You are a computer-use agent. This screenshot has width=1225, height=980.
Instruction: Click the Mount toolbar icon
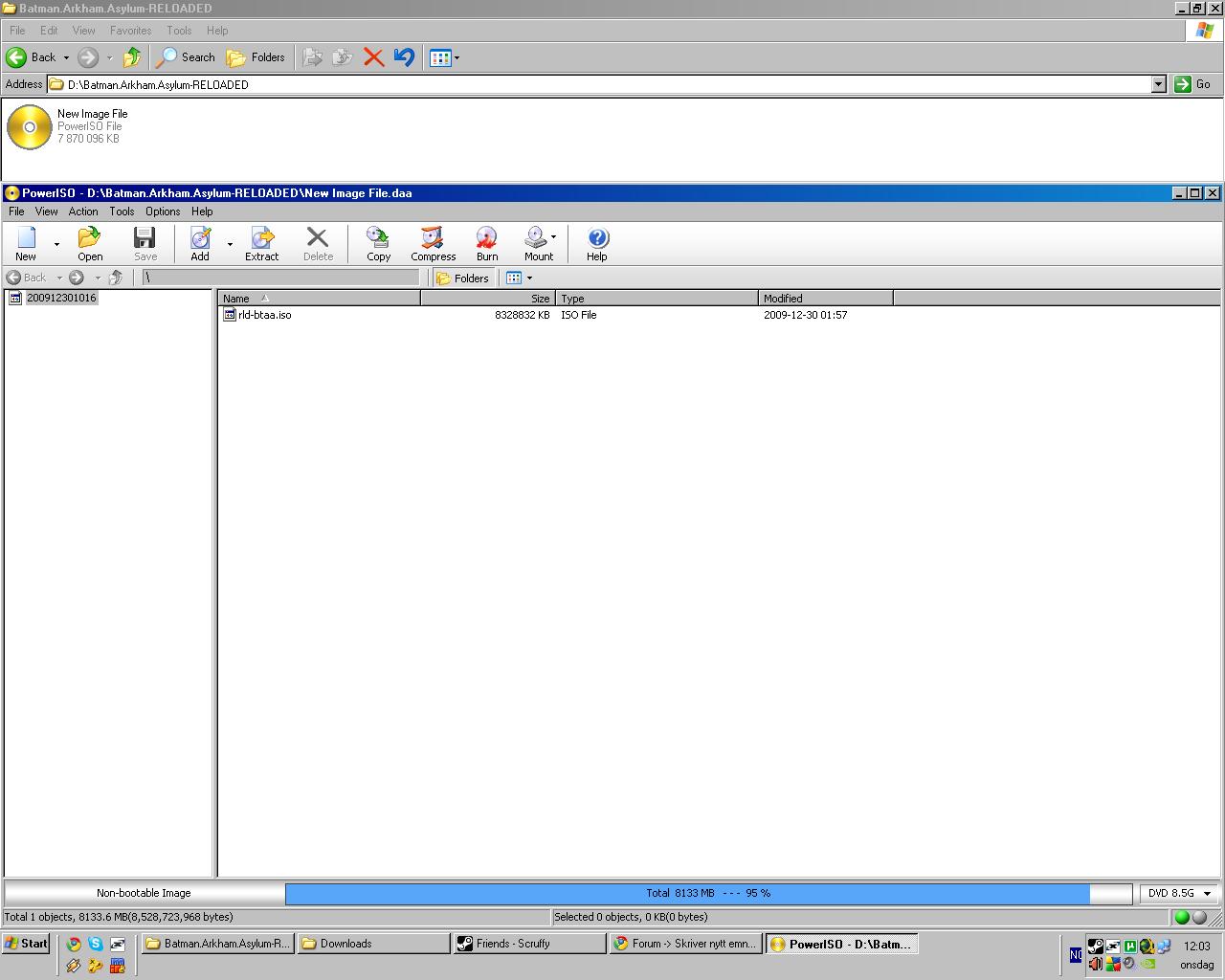point(536,243)
